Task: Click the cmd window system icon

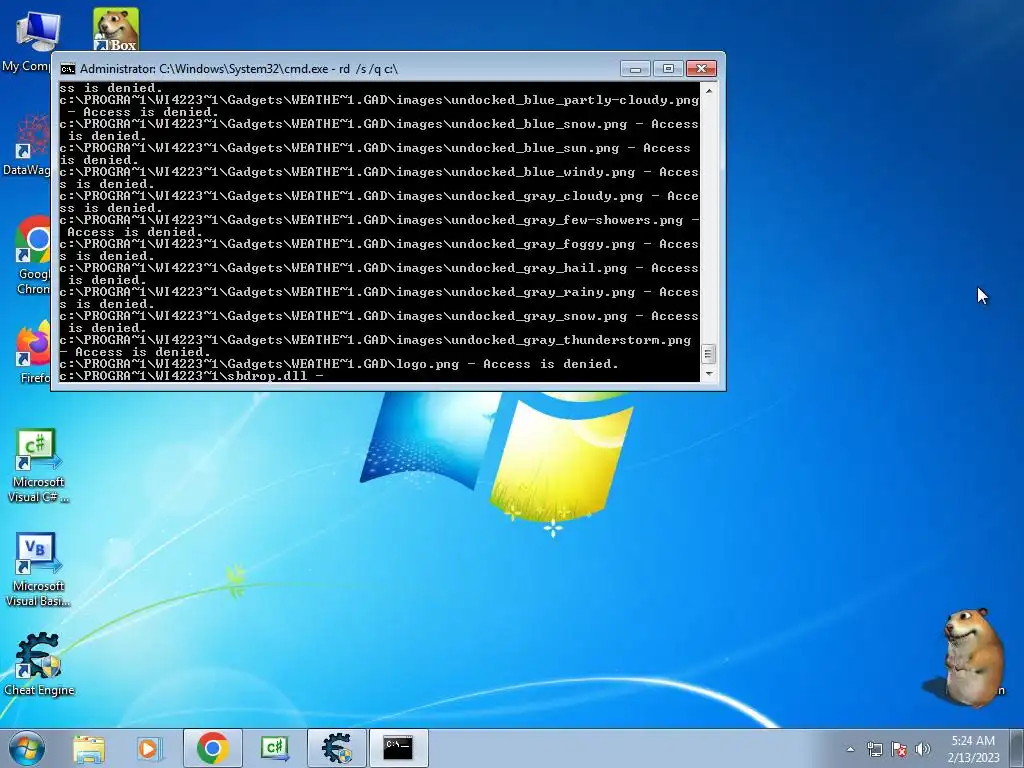Action: 67,69
